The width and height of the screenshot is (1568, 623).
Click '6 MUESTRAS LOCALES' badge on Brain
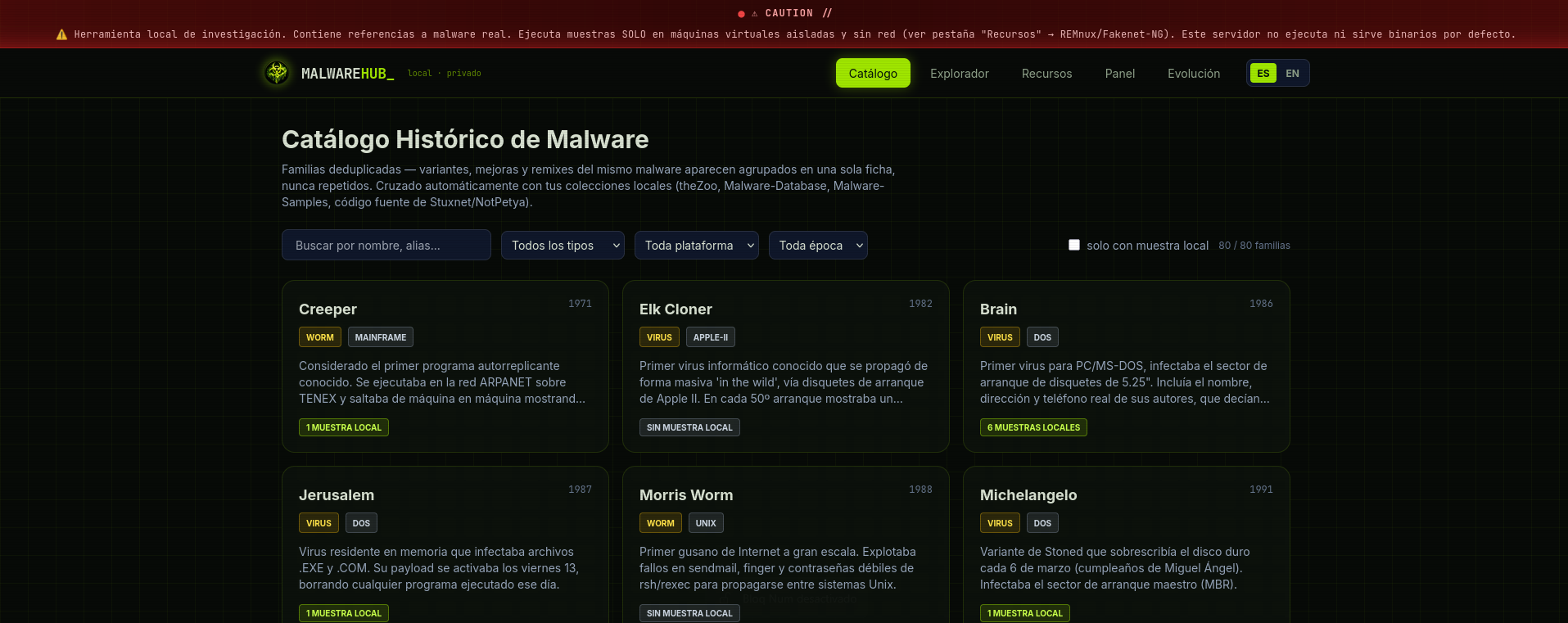tap(1033, 427)
